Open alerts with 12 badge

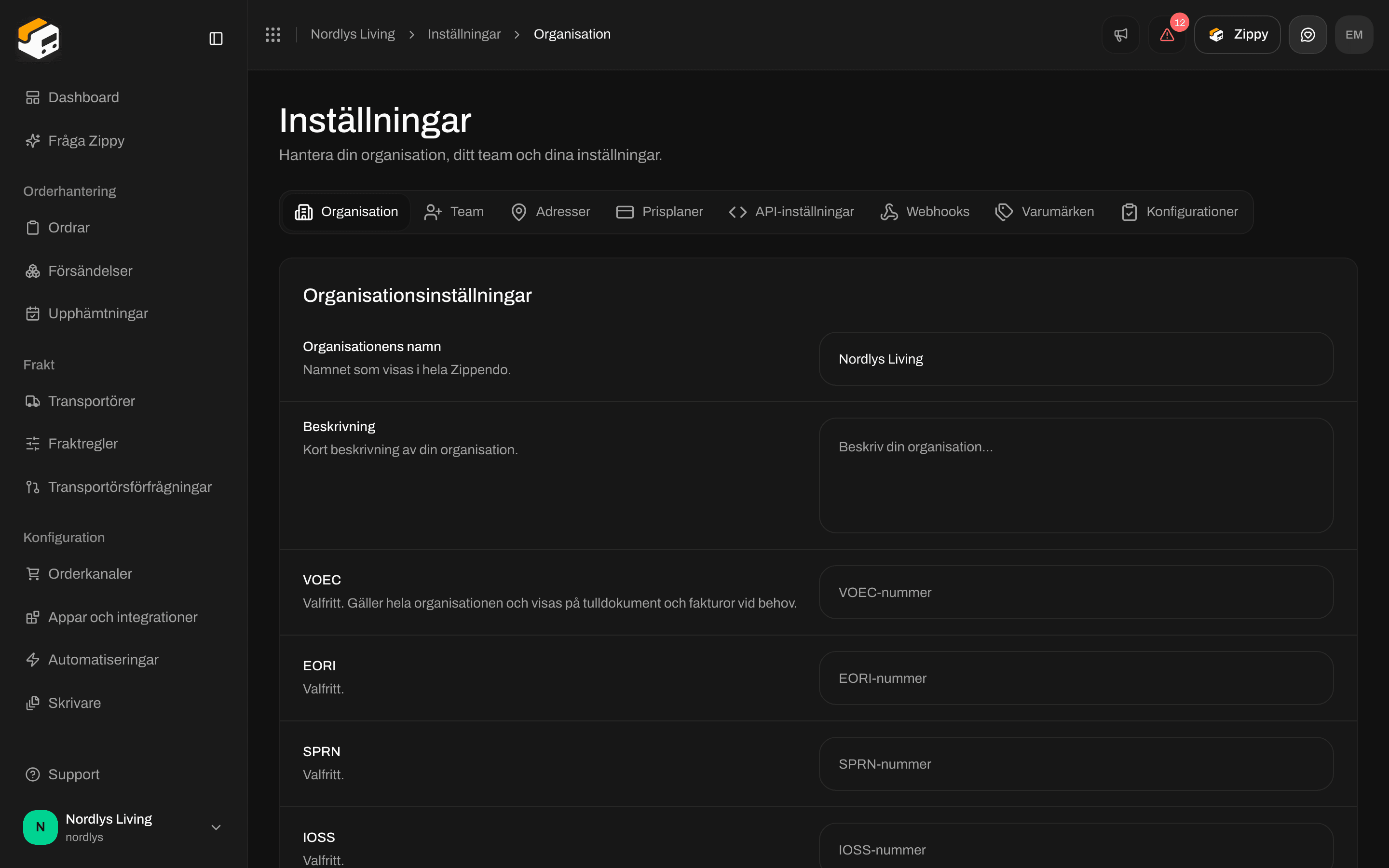pyautogui.click(x=1167, y=34)
